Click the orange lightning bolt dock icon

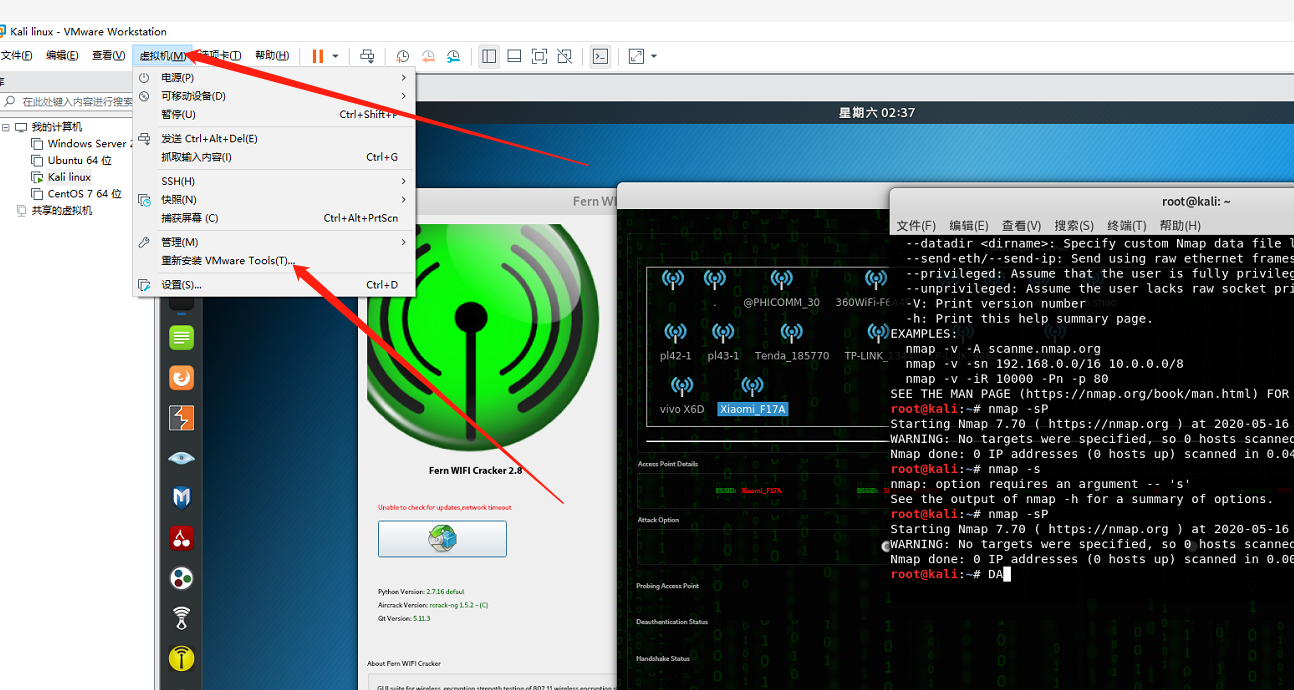pos(181,418)
